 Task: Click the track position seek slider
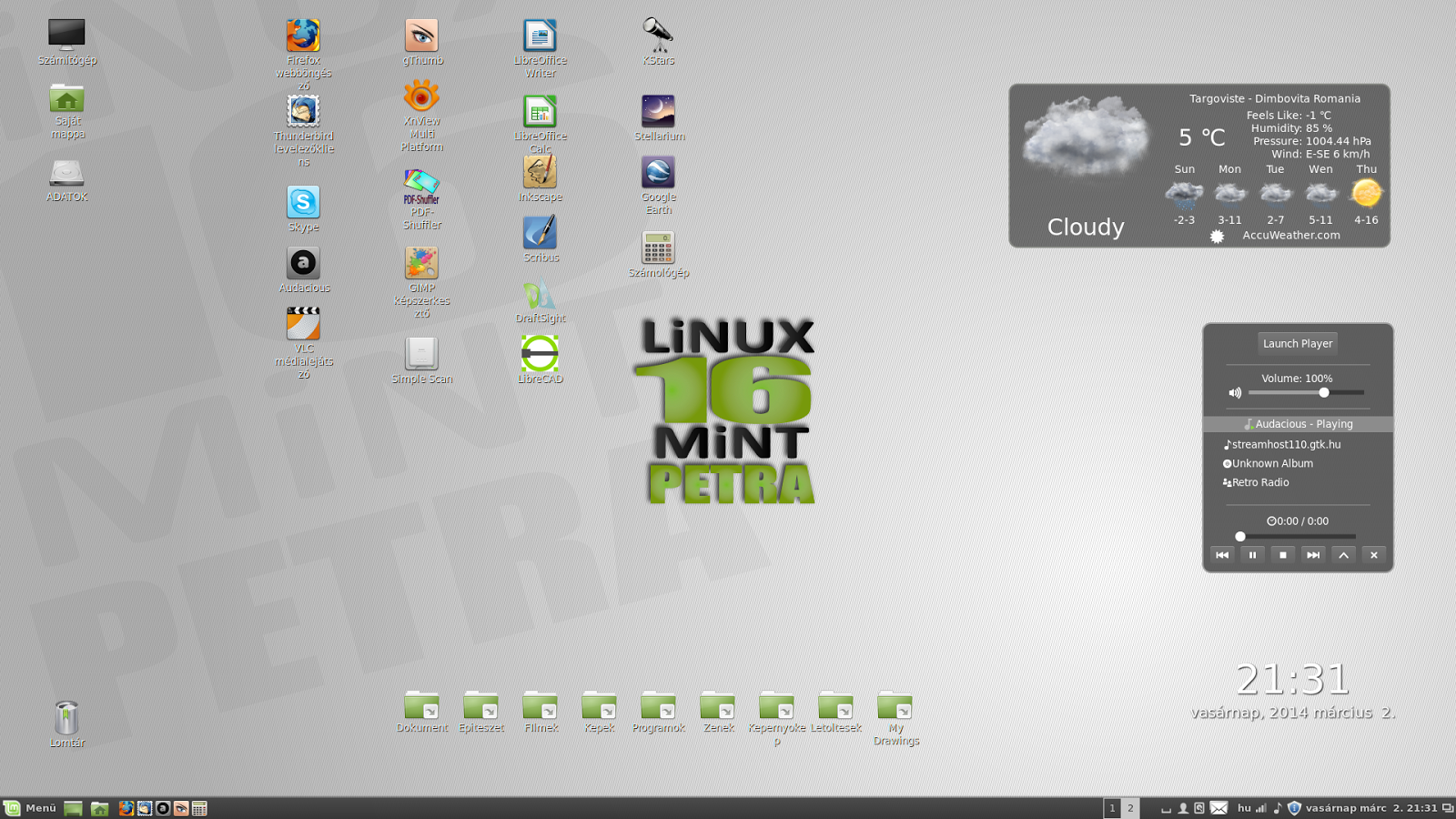[x=1298, y=537]
